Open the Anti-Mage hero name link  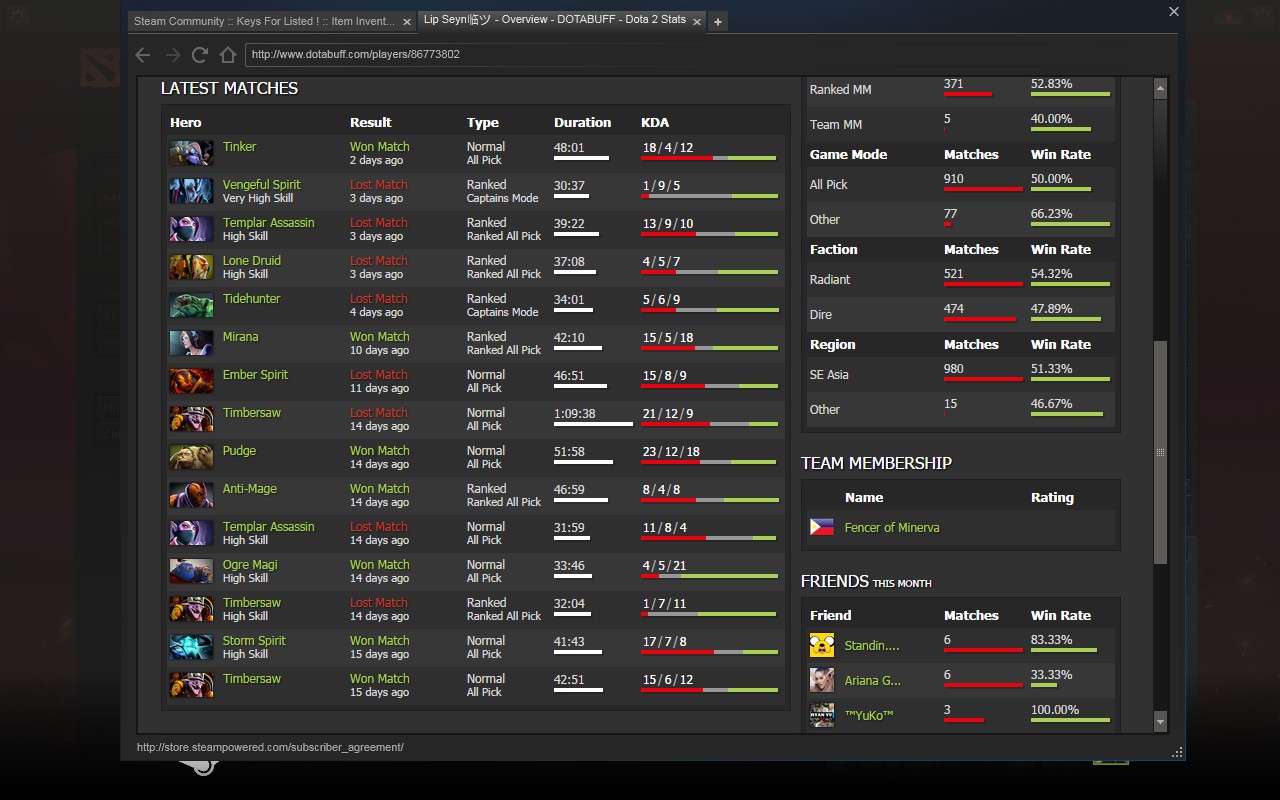pyautogui.click(x=249, y=488)
